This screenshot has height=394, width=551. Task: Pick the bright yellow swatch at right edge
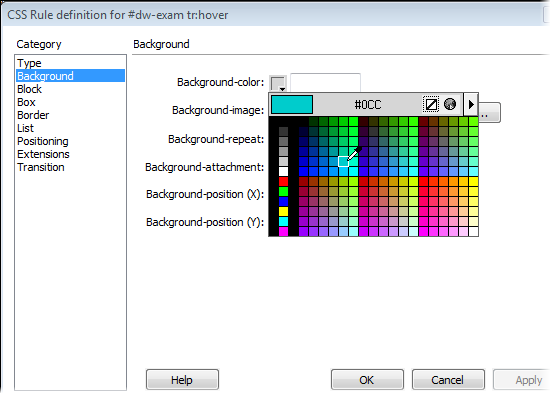click(473, 182)
